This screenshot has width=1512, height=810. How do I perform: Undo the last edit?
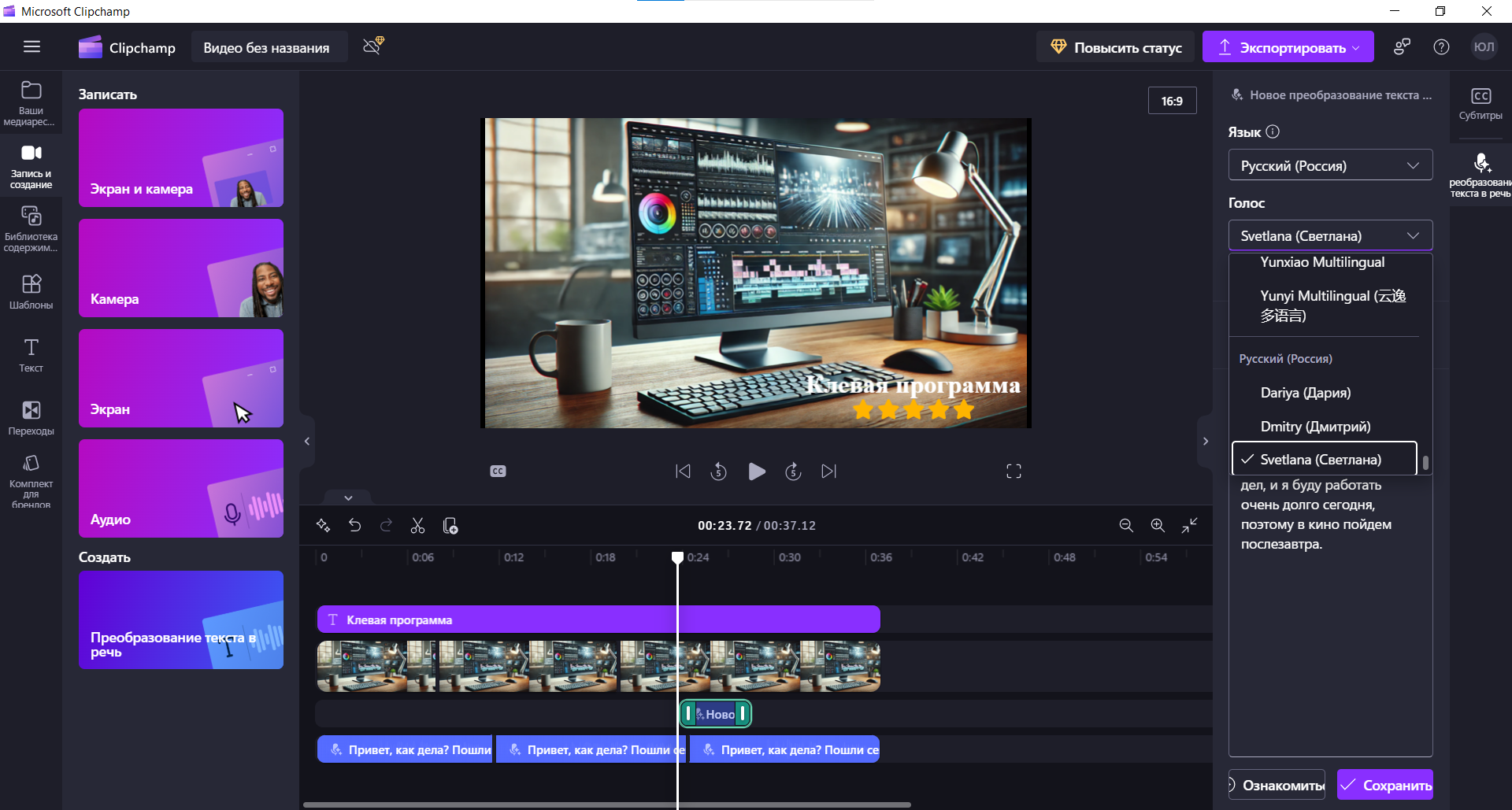click(x=354, y=526)
